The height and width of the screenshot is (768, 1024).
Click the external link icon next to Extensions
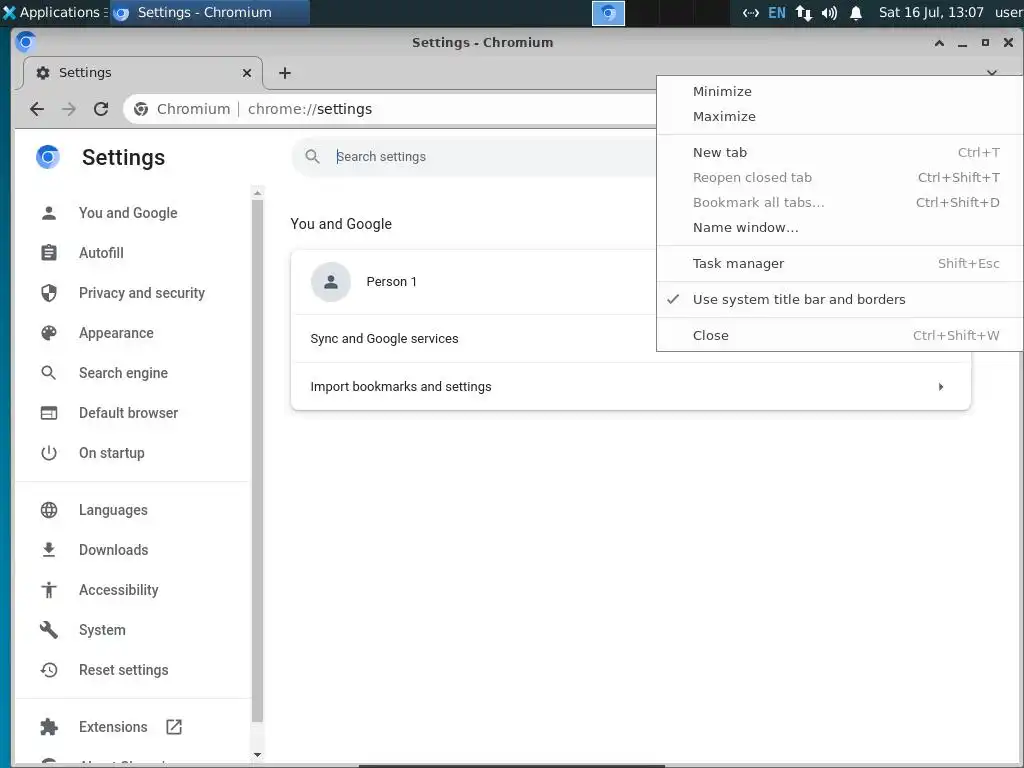point(174,727)
